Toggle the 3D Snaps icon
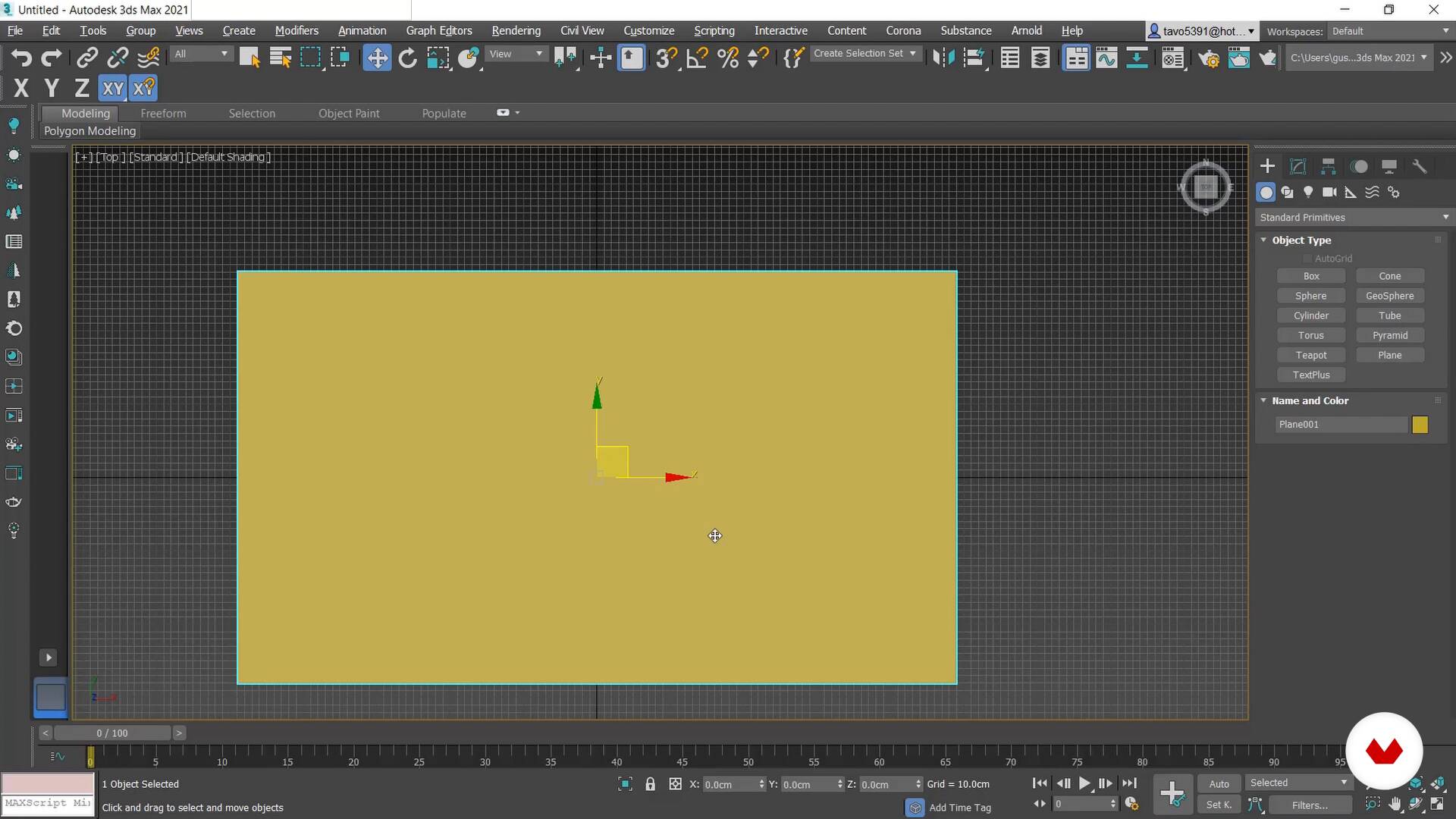 click(x=666, y=58)
